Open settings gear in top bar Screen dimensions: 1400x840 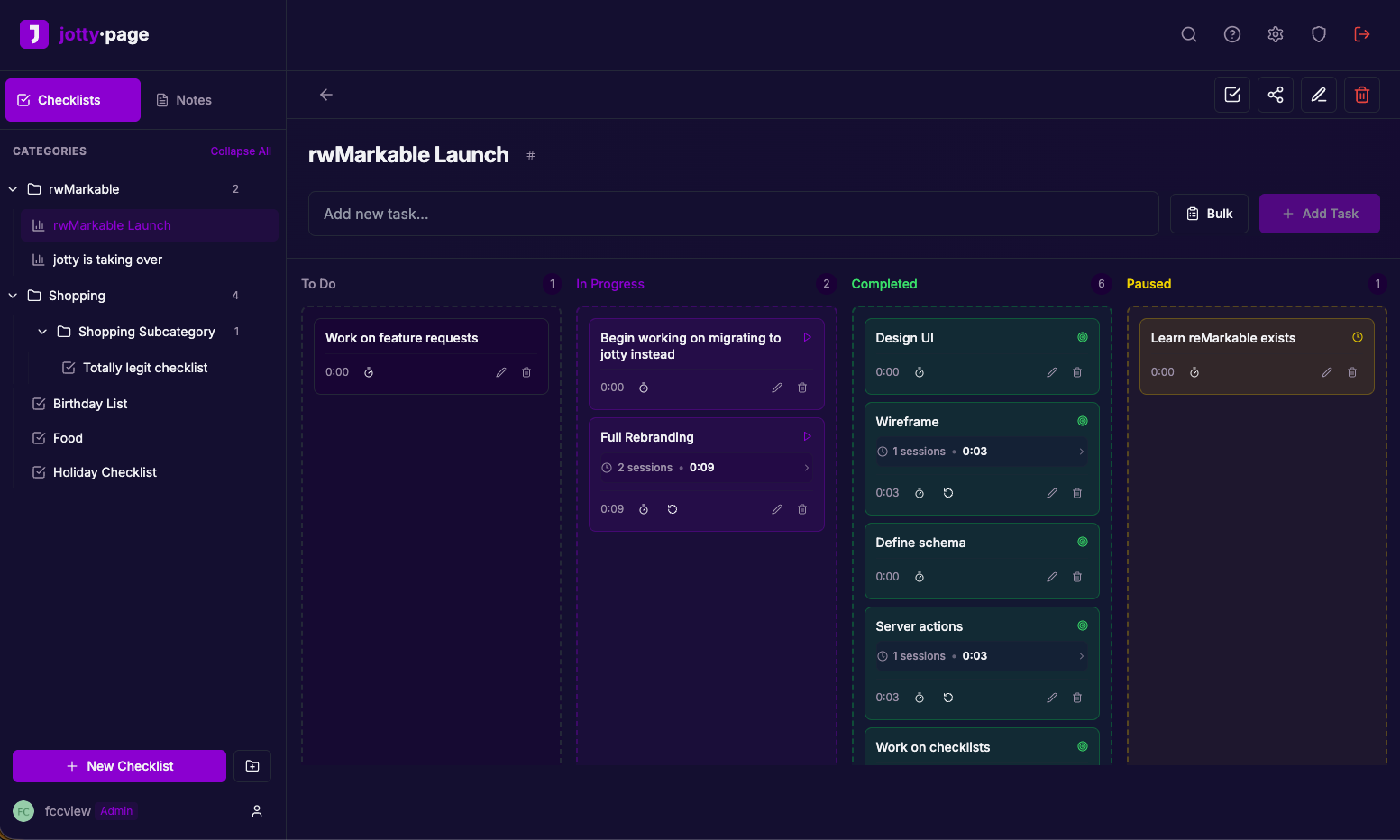click(1276, 34)
